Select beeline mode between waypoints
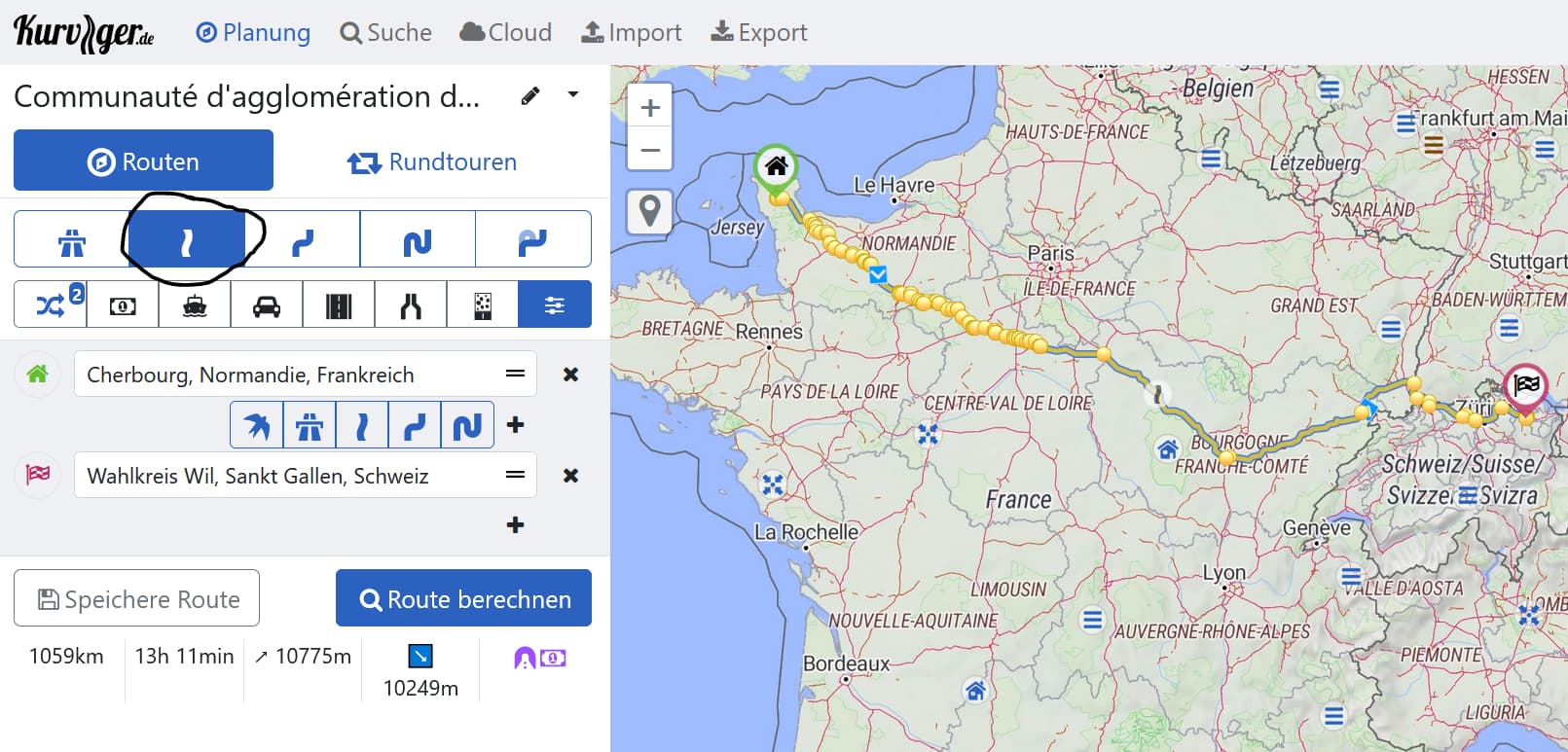The width and height of the screenshot is (1568, 752). coord(257,425)
